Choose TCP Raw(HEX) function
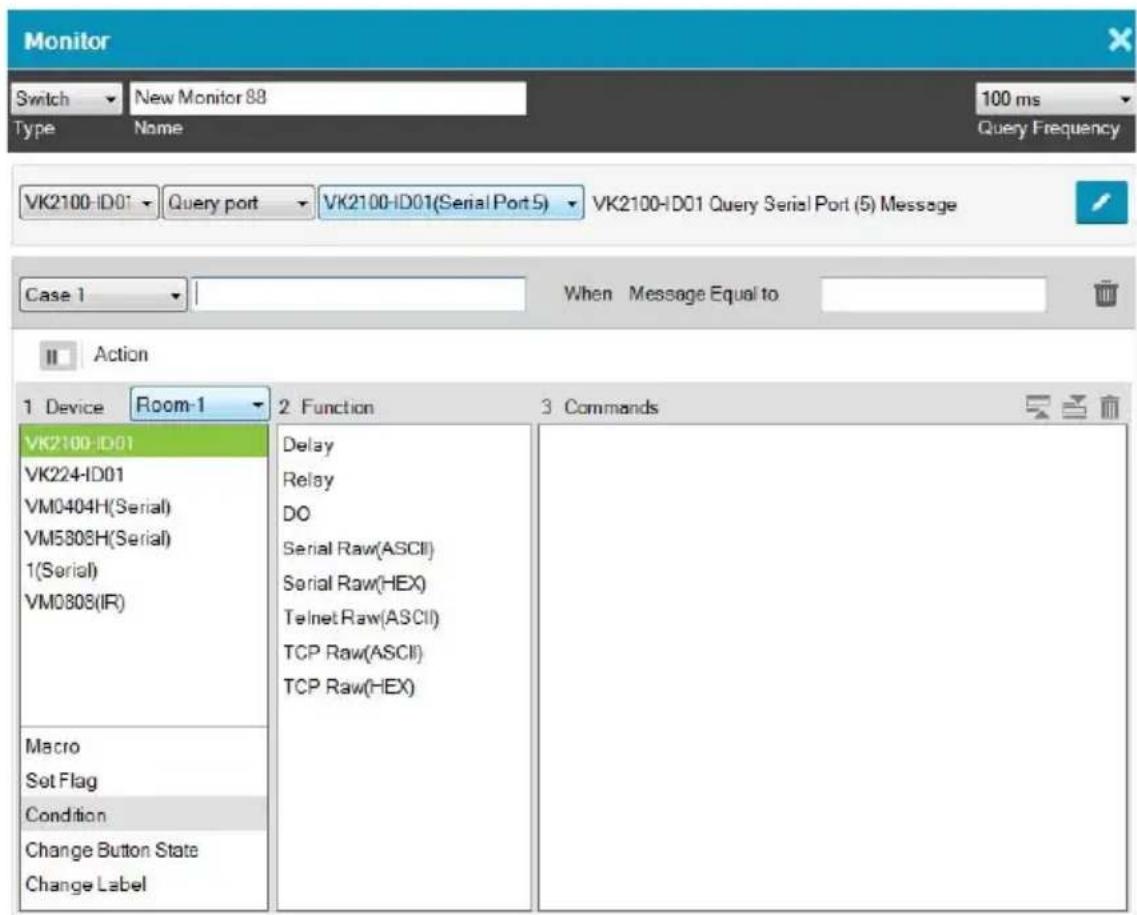Image resolution: width=1137 pixels, height=915 pixels. [x=404, y=687]
